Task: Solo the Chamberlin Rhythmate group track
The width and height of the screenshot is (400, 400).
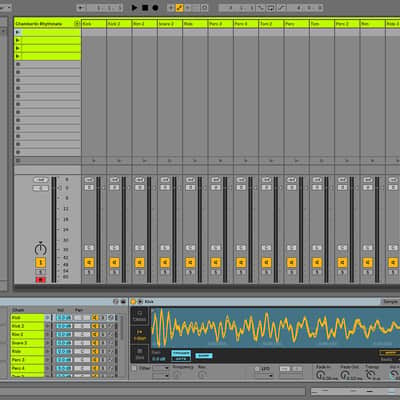Action: [41, 272]
